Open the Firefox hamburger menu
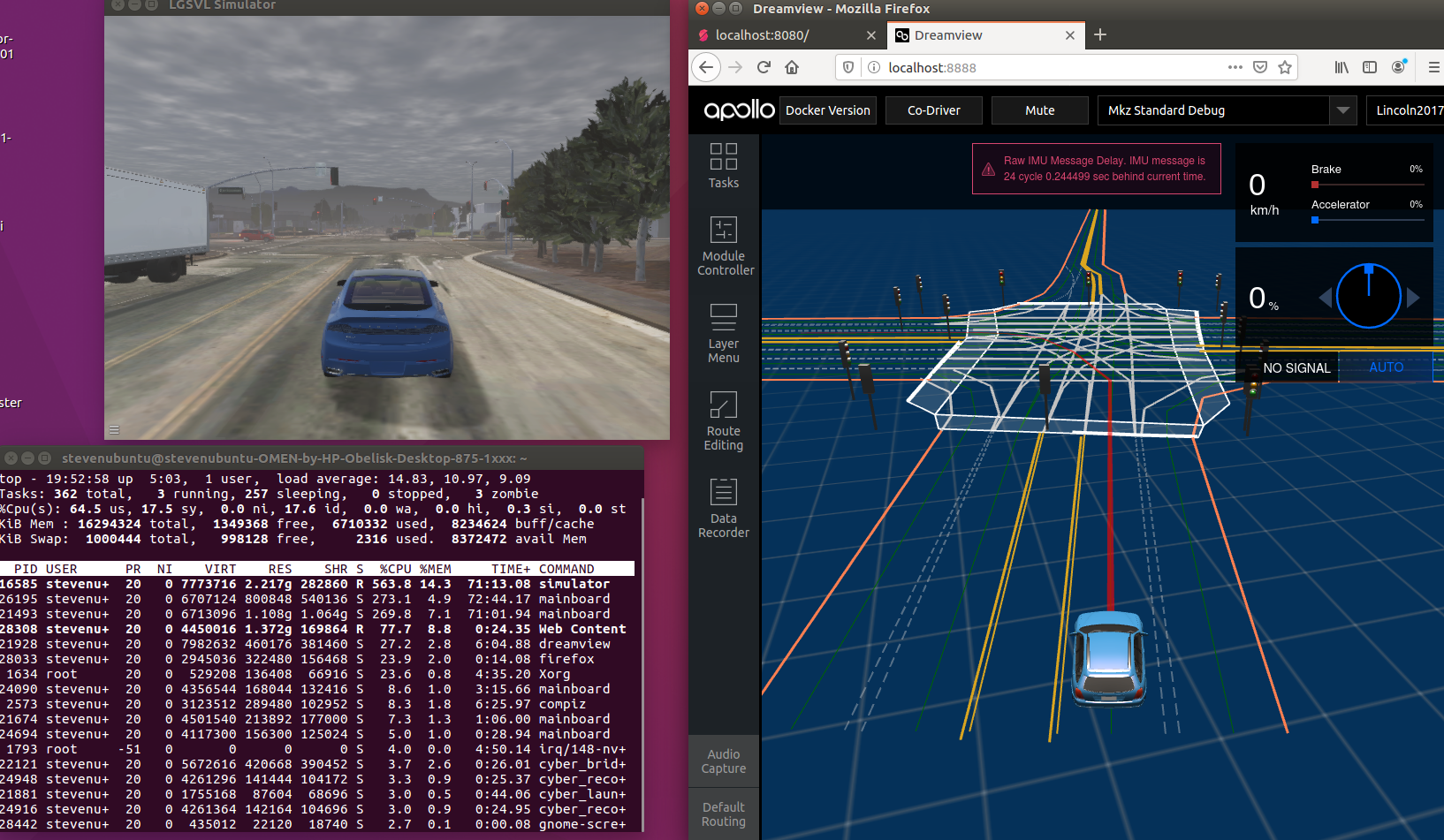Screen dimensions: 1444x840 click(x=1433, y=67)
